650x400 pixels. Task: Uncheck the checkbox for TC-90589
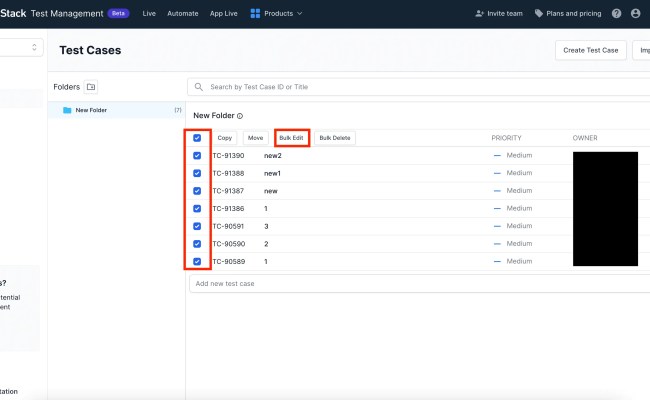coord(197,262)
